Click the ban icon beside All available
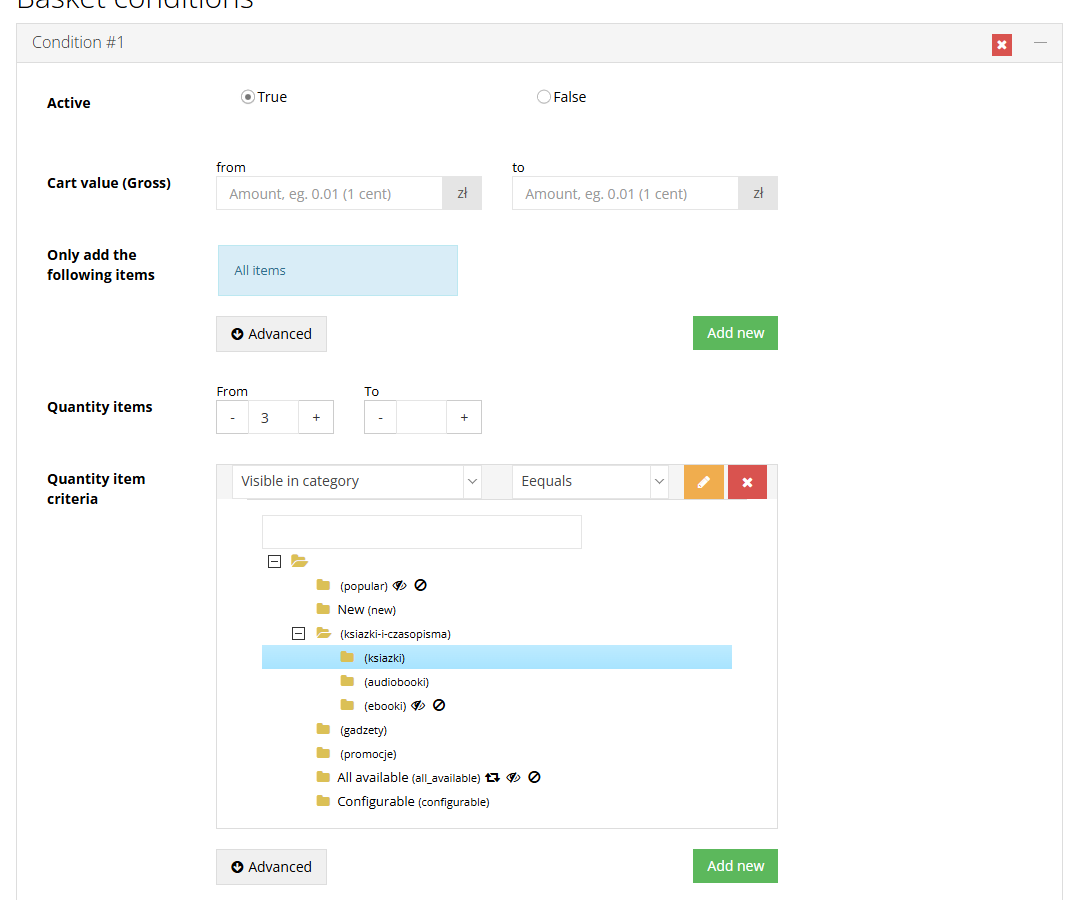The image size is (1080, 900). pos(534,777)
